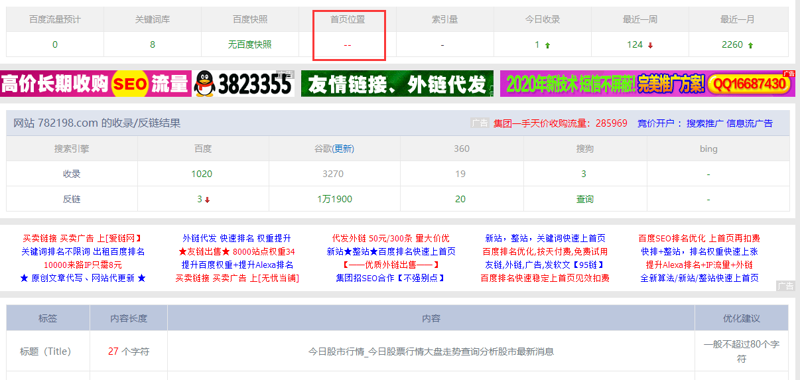Image resolution: width=800 pixels, height=380 pixels.
Task: Open ad link 买卖链接 买卖广告 上[无忧当铺]
Action: click(x=237, y=278)
